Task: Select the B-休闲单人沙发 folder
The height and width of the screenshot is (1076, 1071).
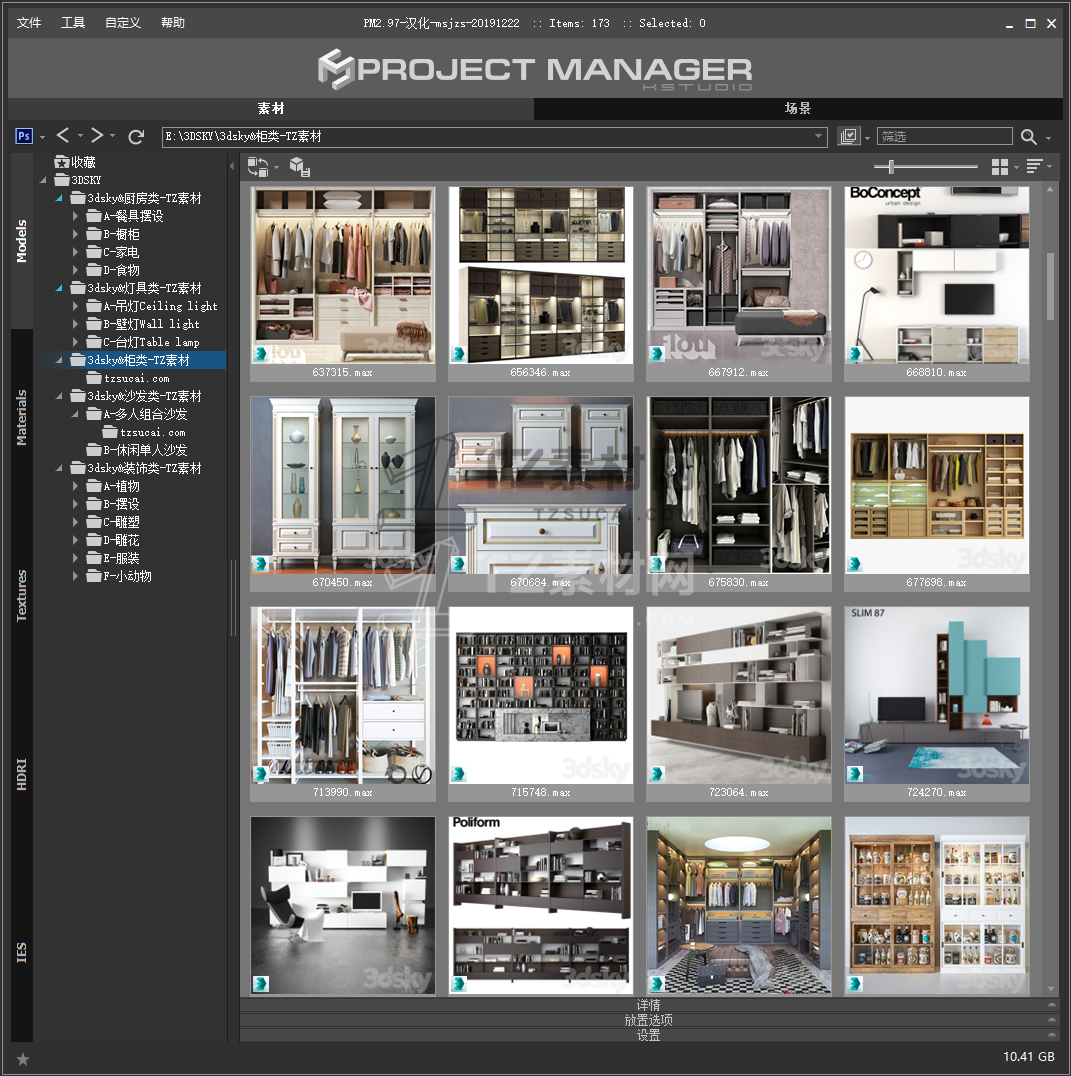Action: click(144, 450)
